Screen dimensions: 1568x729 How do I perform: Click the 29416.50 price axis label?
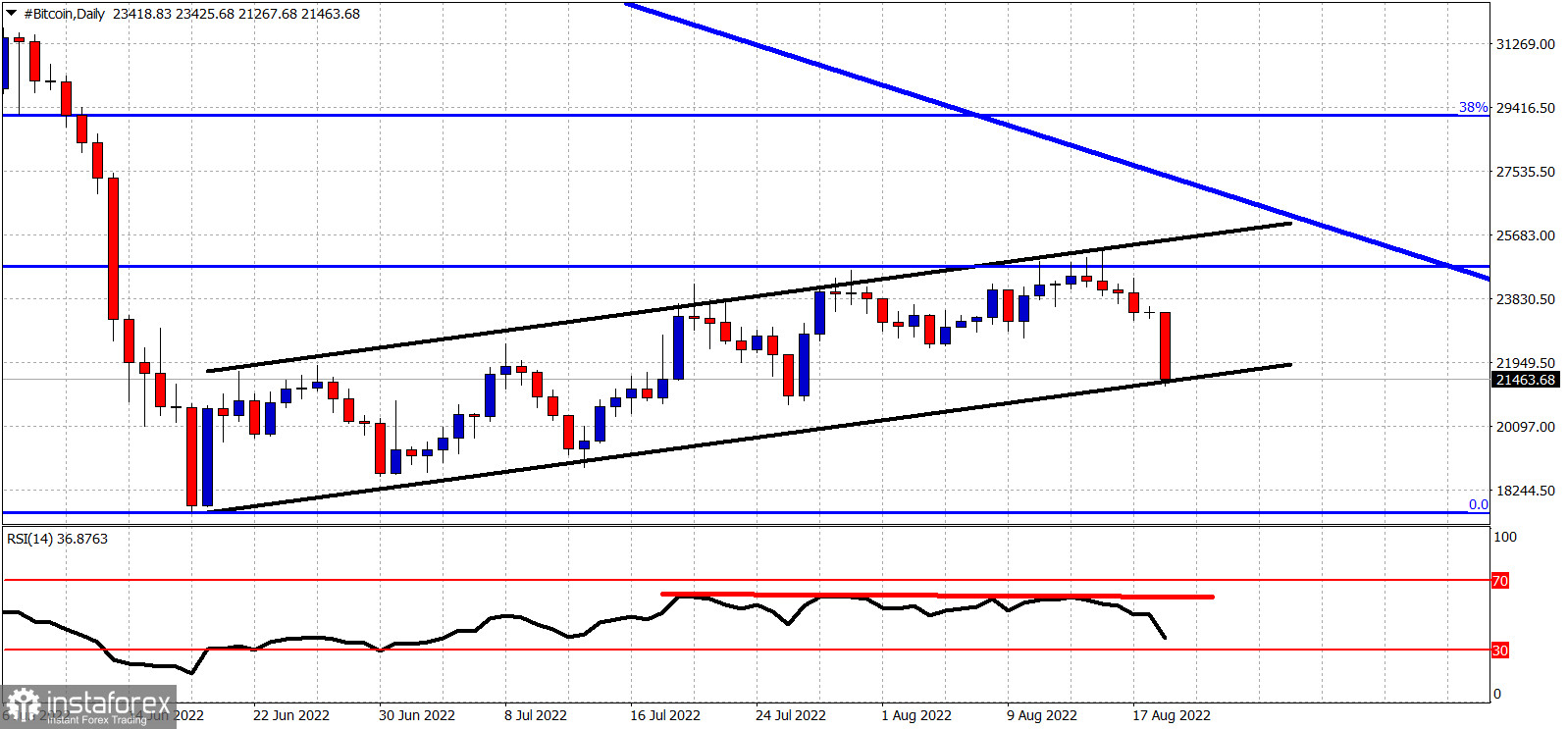[x=1525, y=108]
